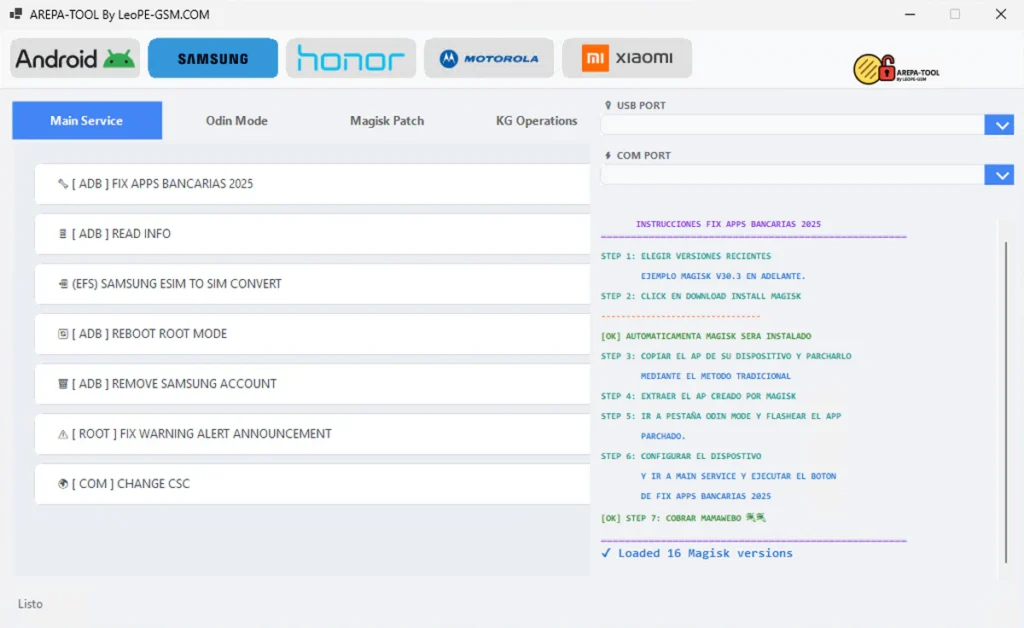Open the Main Service tab
The image size is (1024, 628).
tap(87, 121)
